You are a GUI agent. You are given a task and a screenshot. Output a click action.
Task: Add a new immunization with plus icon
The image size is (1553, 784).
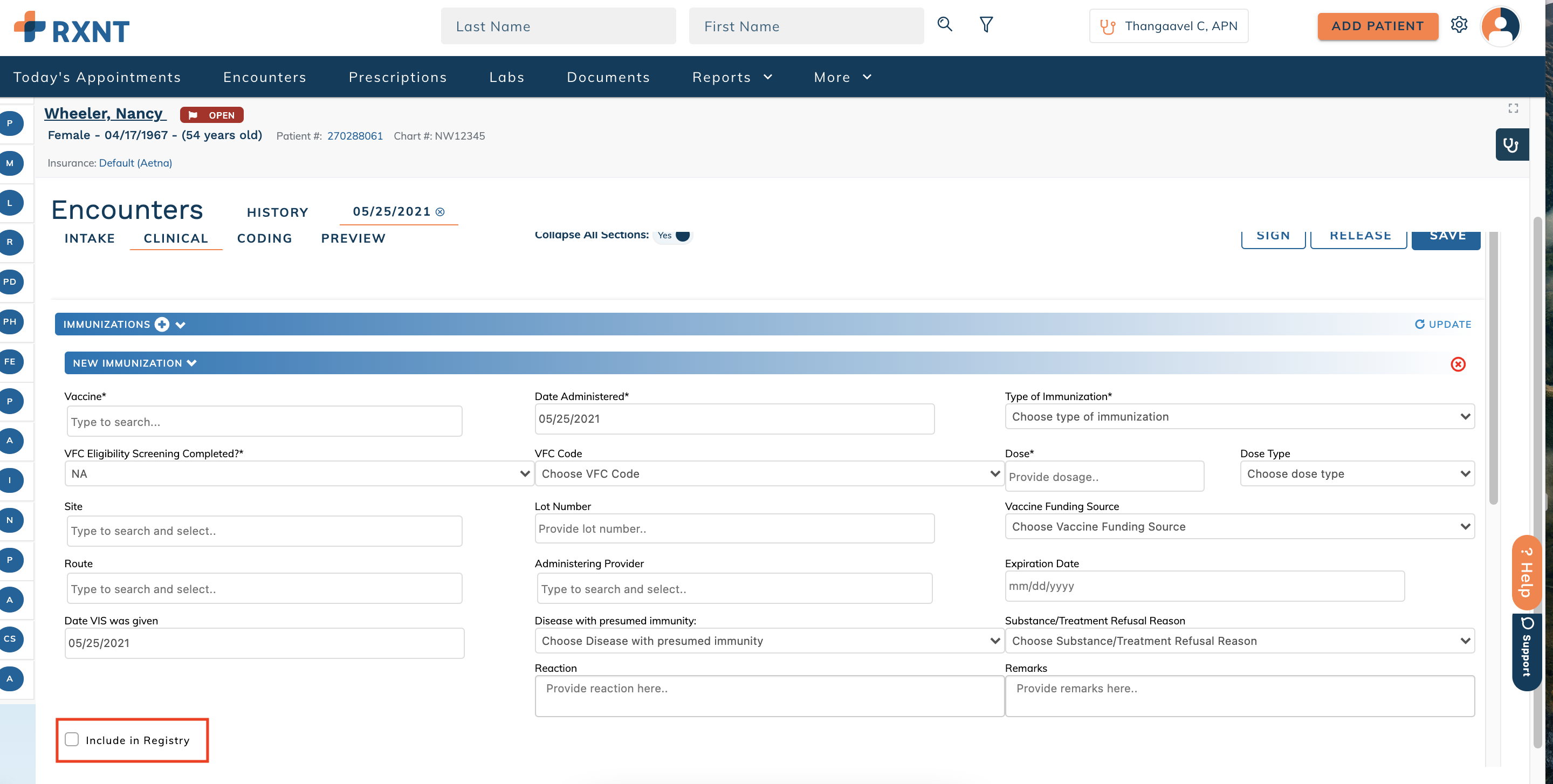(x=162, y=324)
